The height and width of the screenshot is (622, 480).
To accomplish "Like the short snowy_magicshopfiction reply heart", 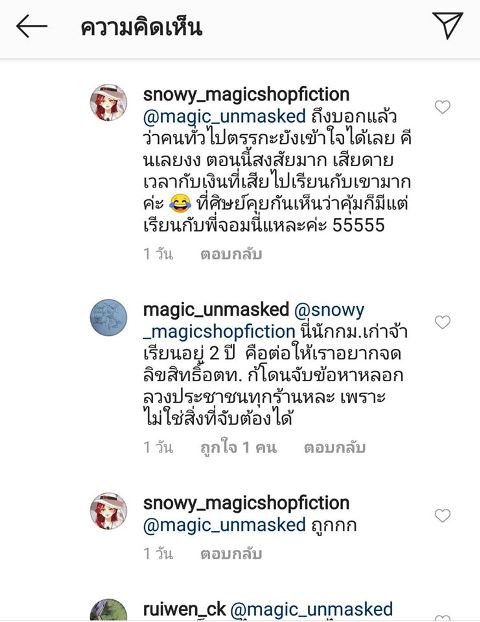I will [x=442, y=515].
